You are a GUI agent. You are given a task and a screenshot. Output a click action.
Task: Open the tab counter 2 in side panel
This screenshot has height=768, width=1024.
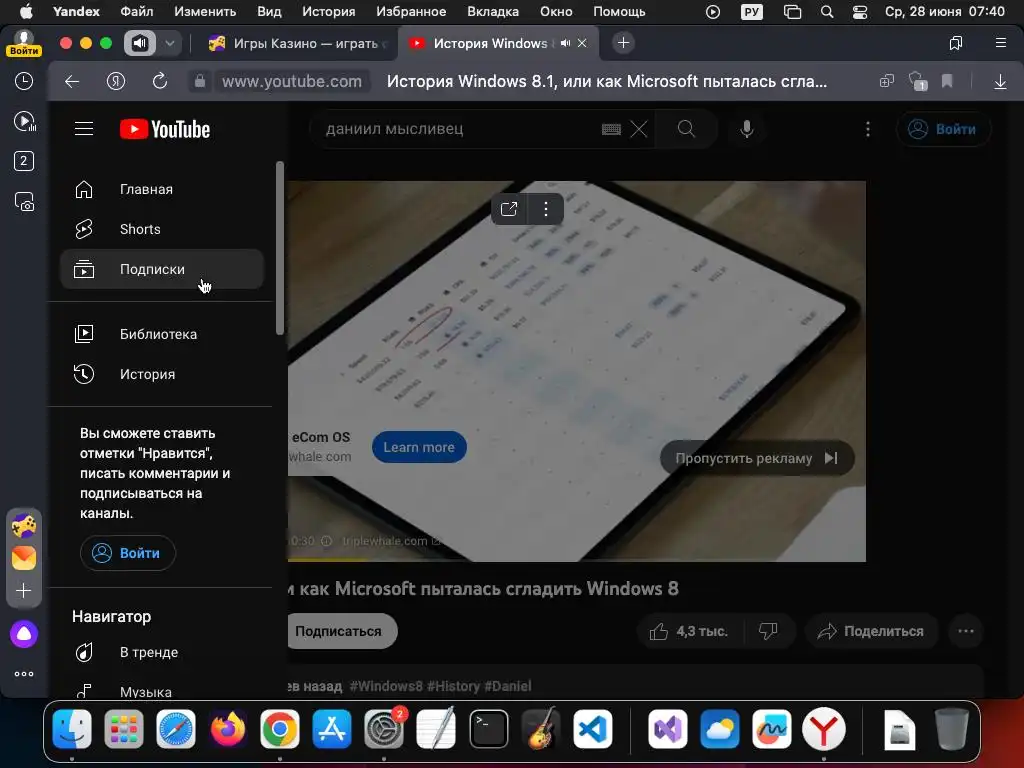point(24,161)
